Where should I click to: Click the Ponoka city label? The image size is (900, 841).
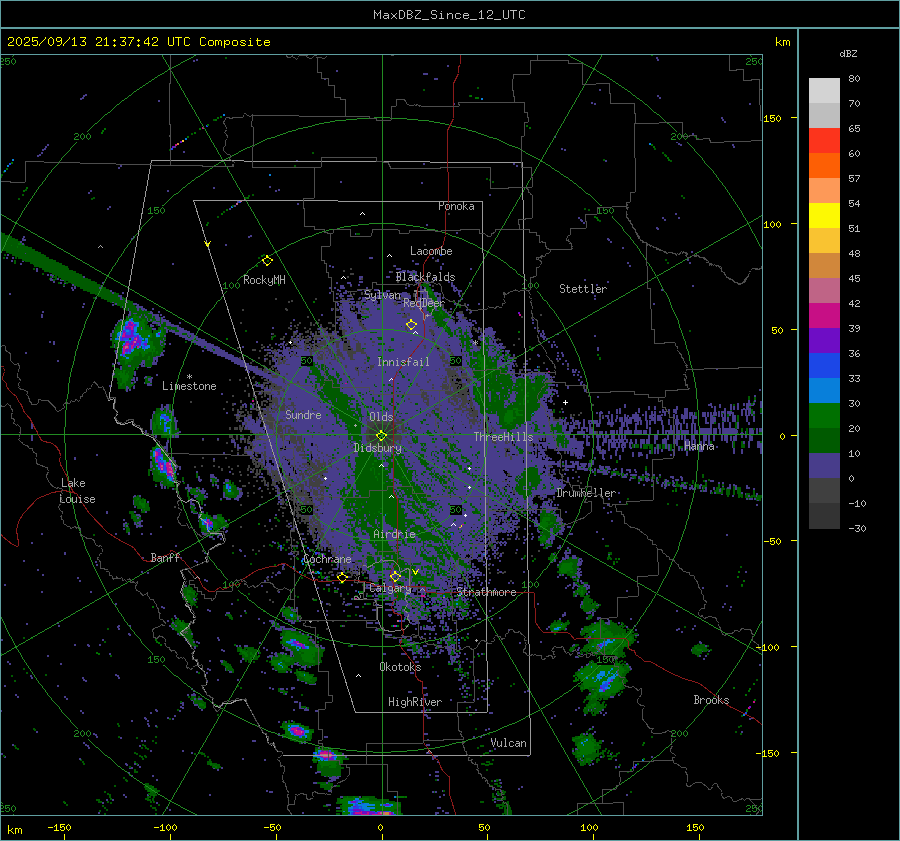point(456,206)
